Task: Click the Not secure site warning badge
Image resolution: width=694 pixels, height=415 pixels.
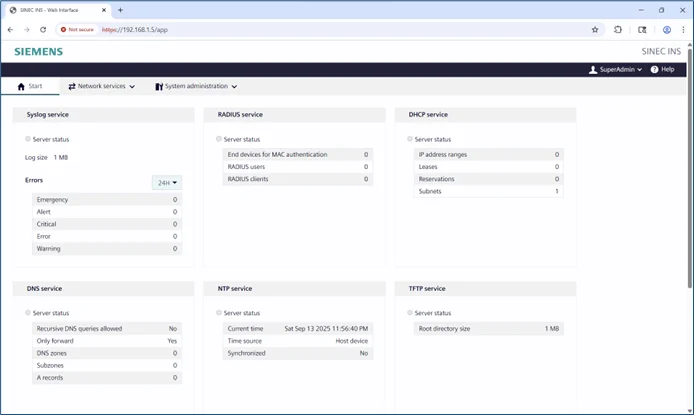Action: point(77,30)
